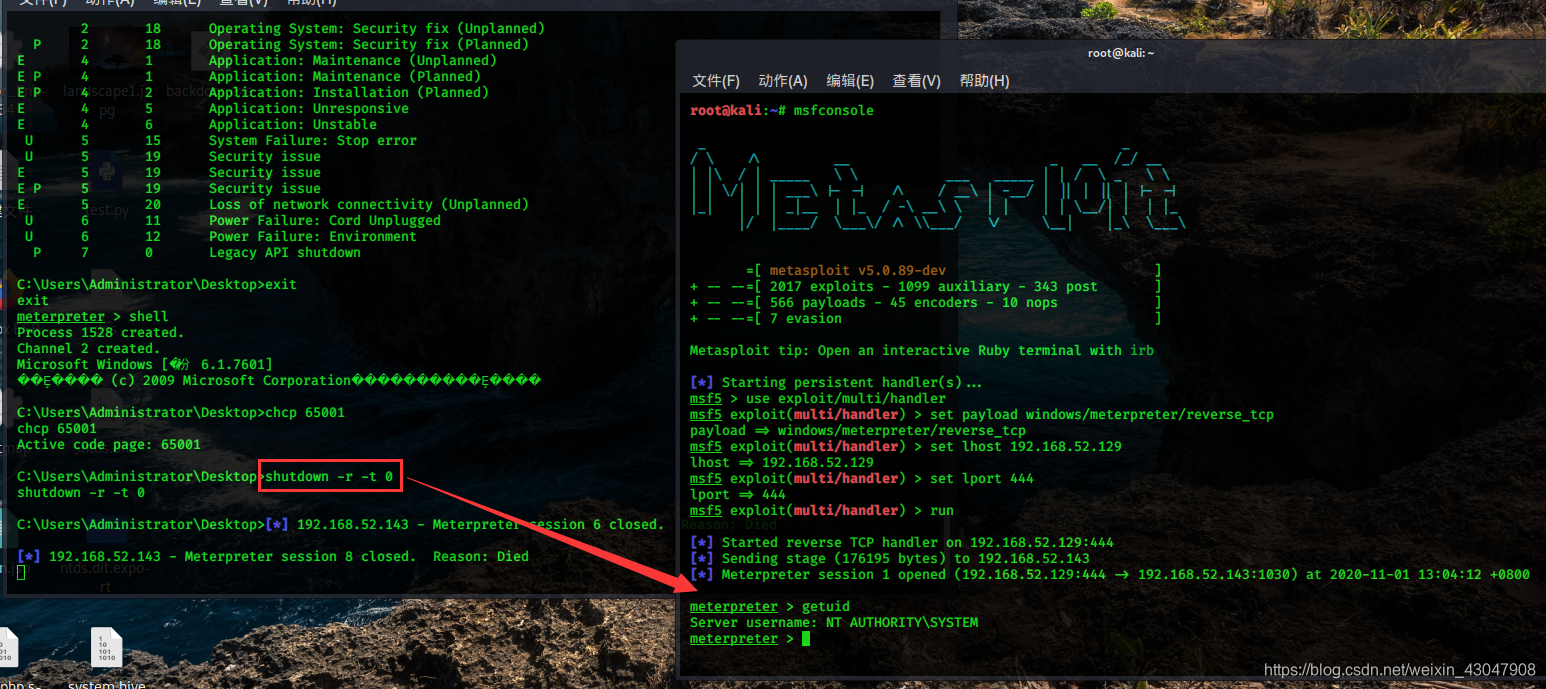Viewport: 1546px width, 689px height.
Task: Click 'Started reverse TCP handler on 192.168.52.129:444'
Action: 901,542
